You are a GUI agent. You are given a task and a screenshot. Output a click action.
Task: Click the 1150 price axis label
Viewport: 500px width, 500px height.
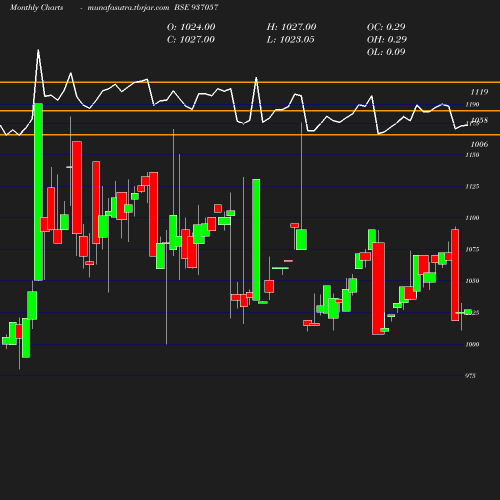click(x=472, y=155)
